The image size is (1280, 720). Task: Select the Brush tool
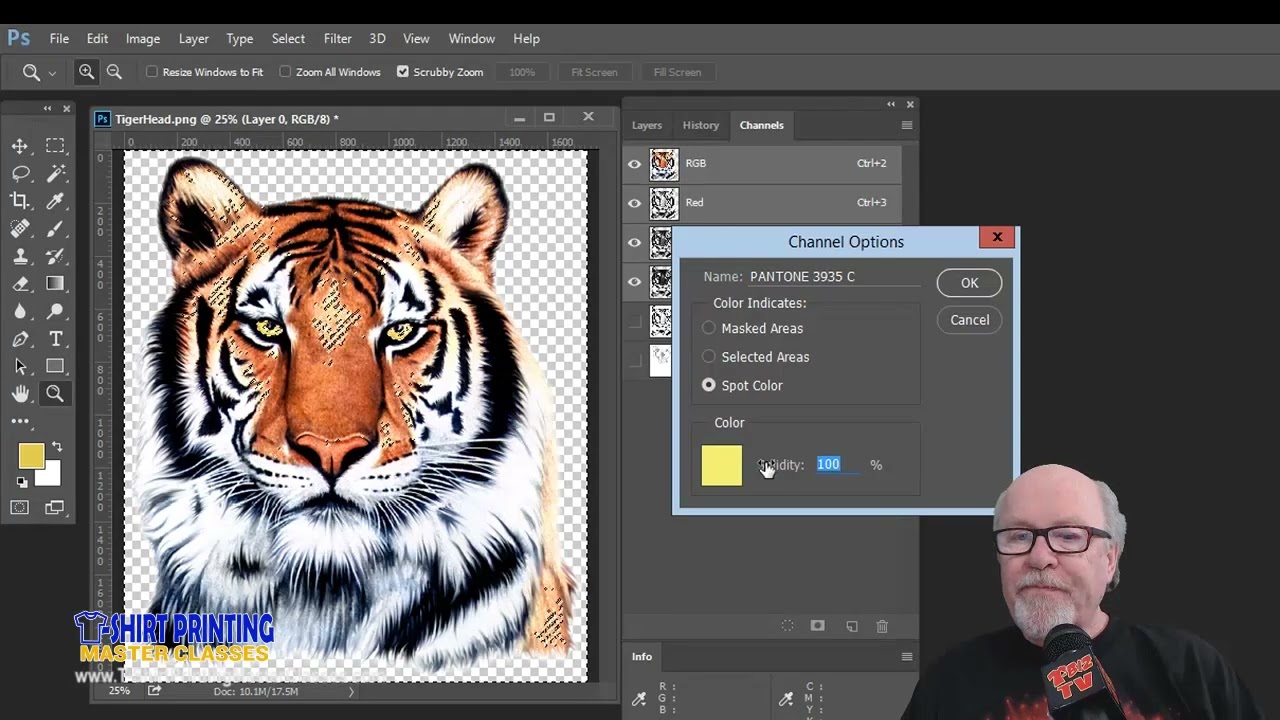click(55, 229)
